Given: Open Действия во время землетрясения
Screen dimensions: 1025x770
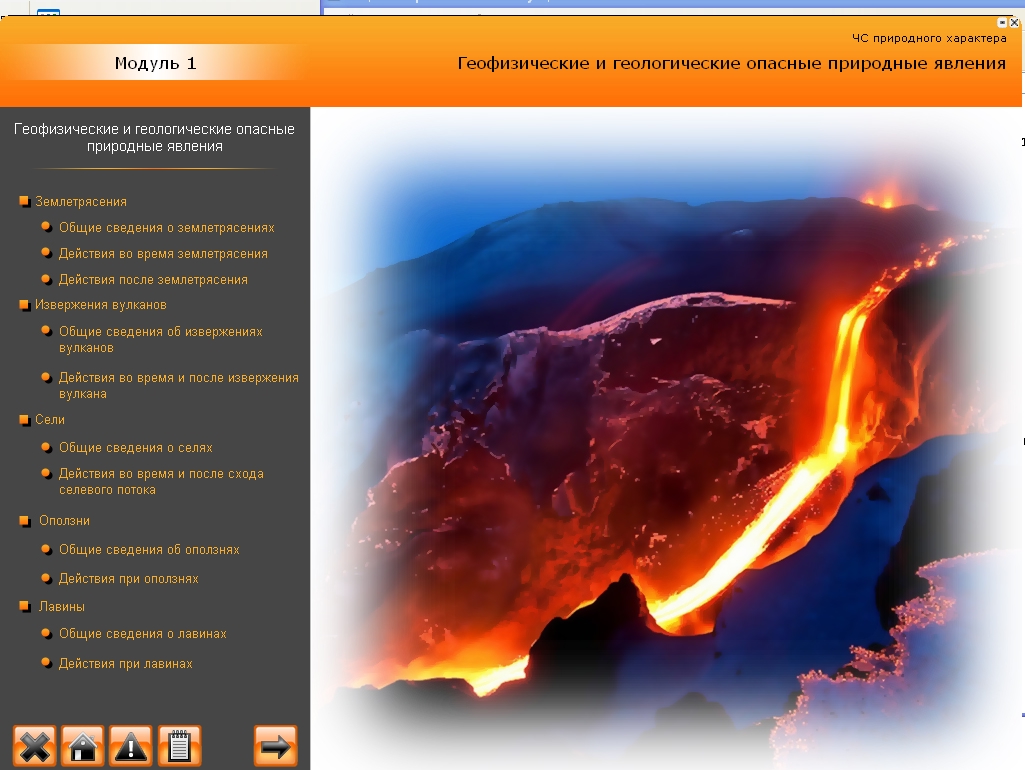Looking at the screenshot, I should 163,254.
